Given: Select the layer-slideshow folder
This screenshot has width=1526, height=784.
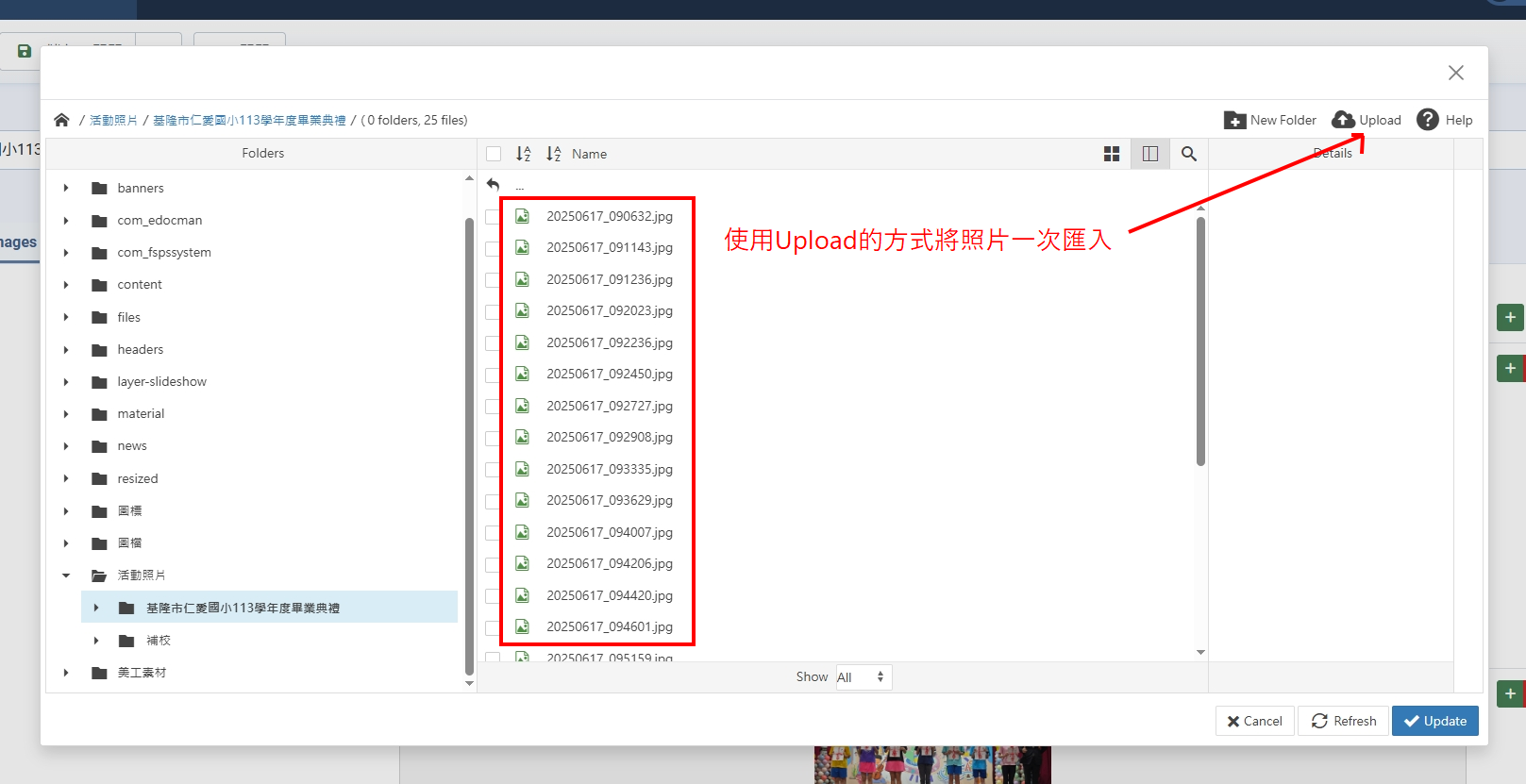Looking at the screenshot, I should pyautogui.click(x=161, y=381).
